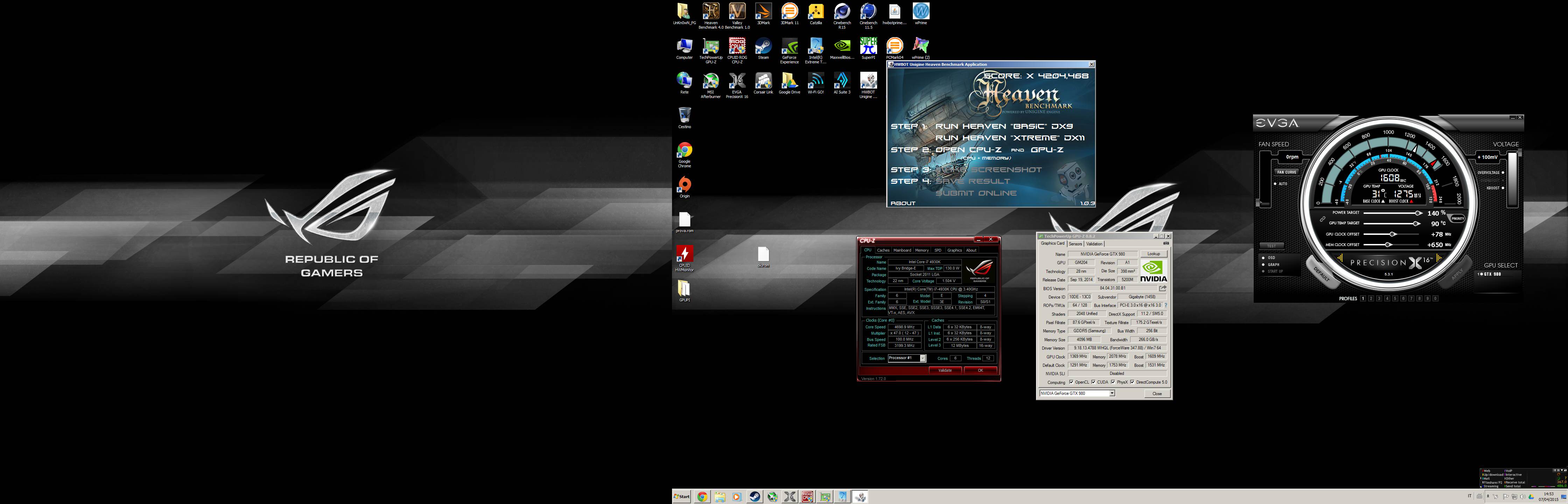This screenshot has height=504, width=1568.
Task: Launch the 3DMark 11 desktop icon
Action: click(x=790, y=14)
